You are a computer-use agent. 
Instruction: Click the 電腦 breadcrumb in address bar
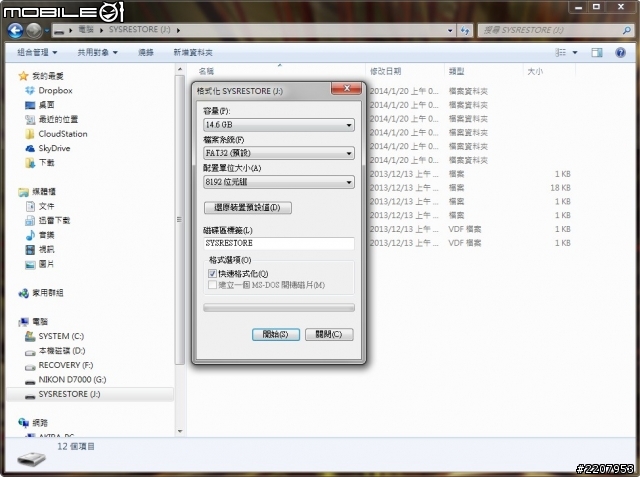(86, 30)
